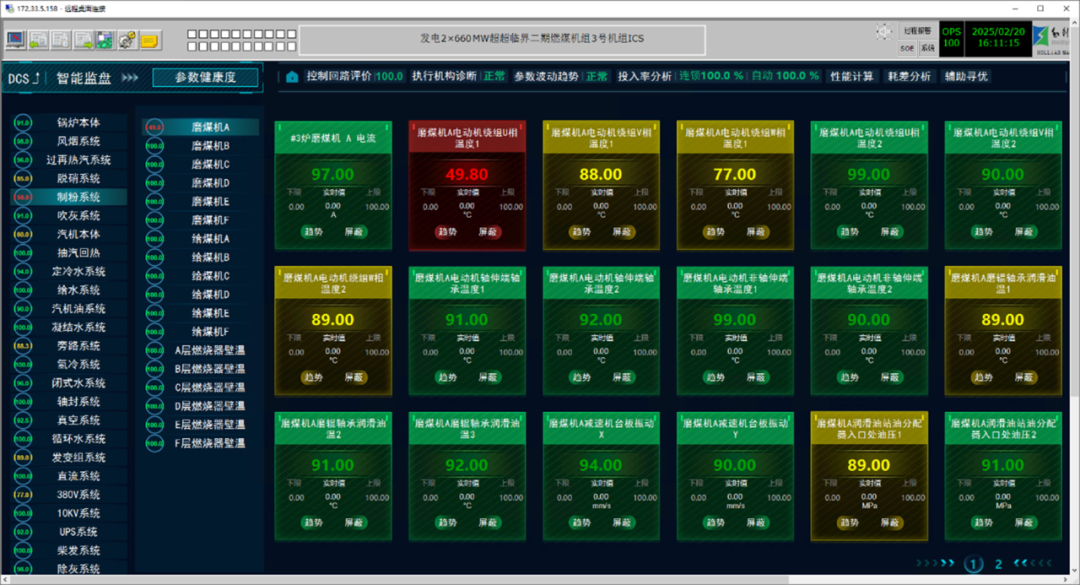This screenshot has height=585, width=1080.
Task: Click the home icon before 控制回路评价
Action: click(292, 77)
